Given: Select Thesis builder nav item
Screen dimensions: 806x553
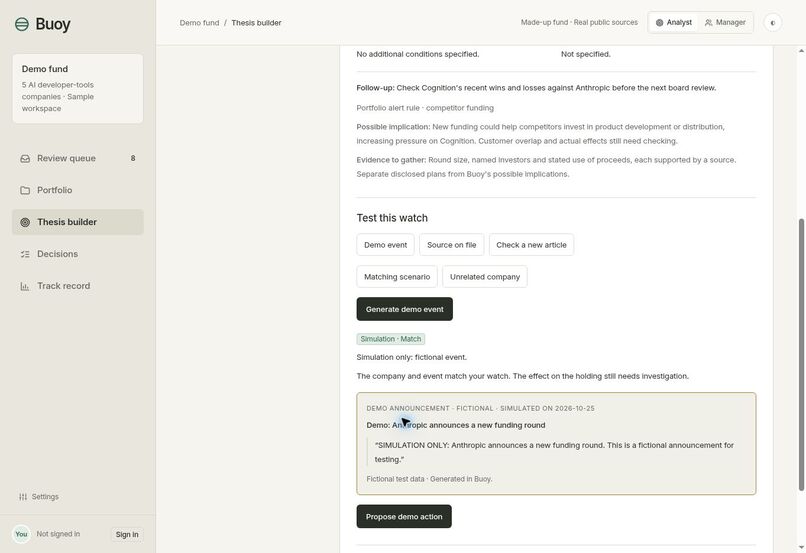Looking at the screenshot, I should point(78,222).
